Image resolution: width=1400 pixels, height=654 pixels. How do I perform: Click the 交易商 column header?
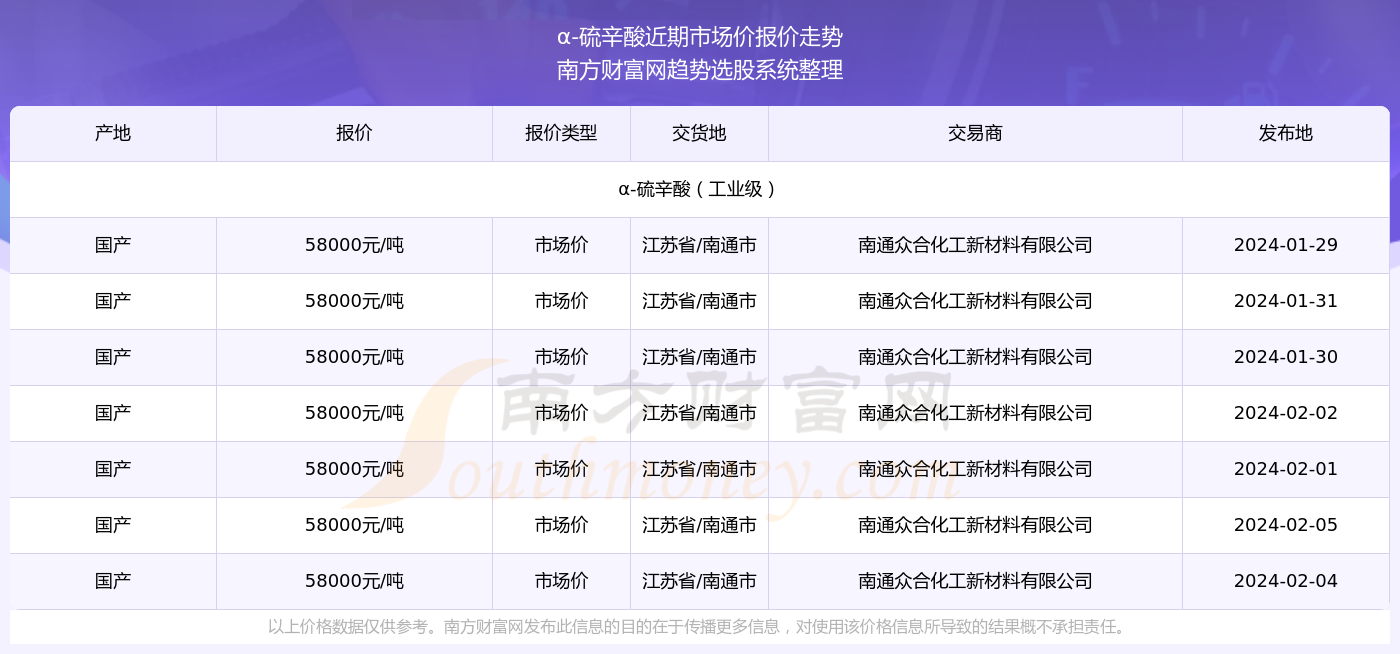[x=975, y=133]
